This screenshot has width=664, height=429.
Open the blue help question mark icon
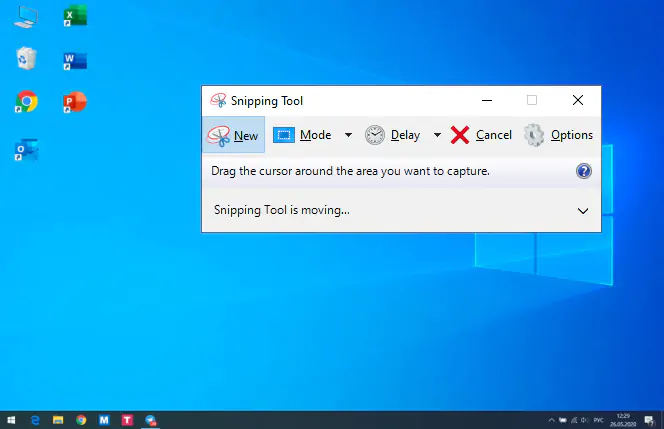[584, 171]
